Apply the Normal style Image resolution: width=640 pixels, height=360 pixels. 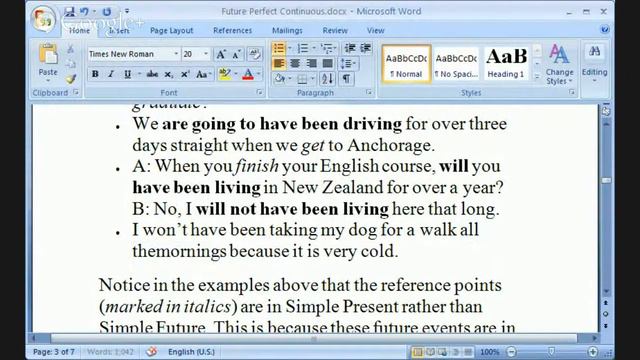(x=406, y=64)
